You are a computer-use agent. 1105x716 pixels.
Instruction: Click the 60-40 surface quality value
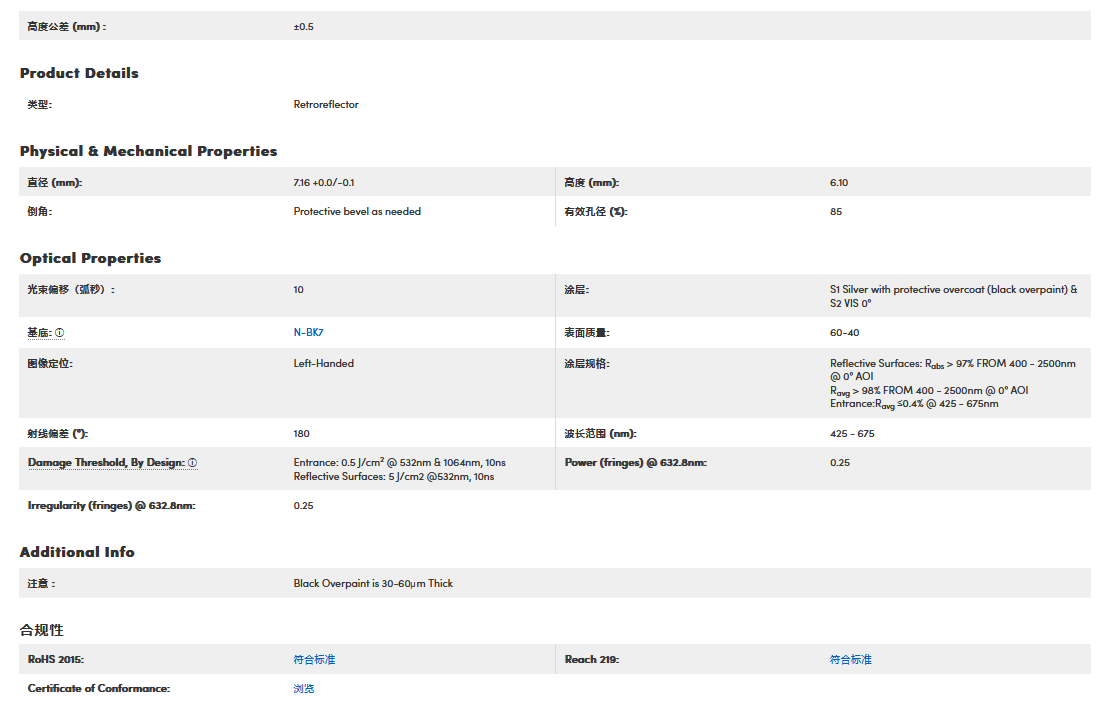[x=844, y=333]
